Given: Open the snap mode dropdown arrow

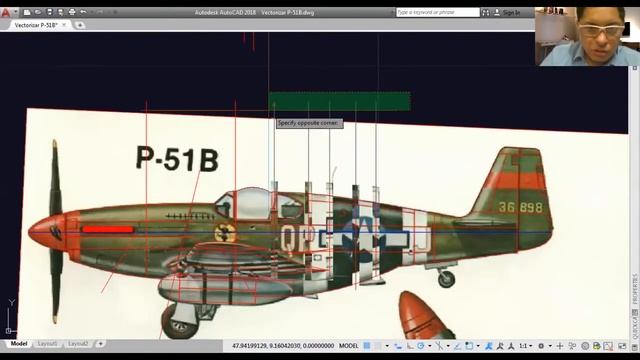Looking at the screenshot, I should tap(387, 346).
